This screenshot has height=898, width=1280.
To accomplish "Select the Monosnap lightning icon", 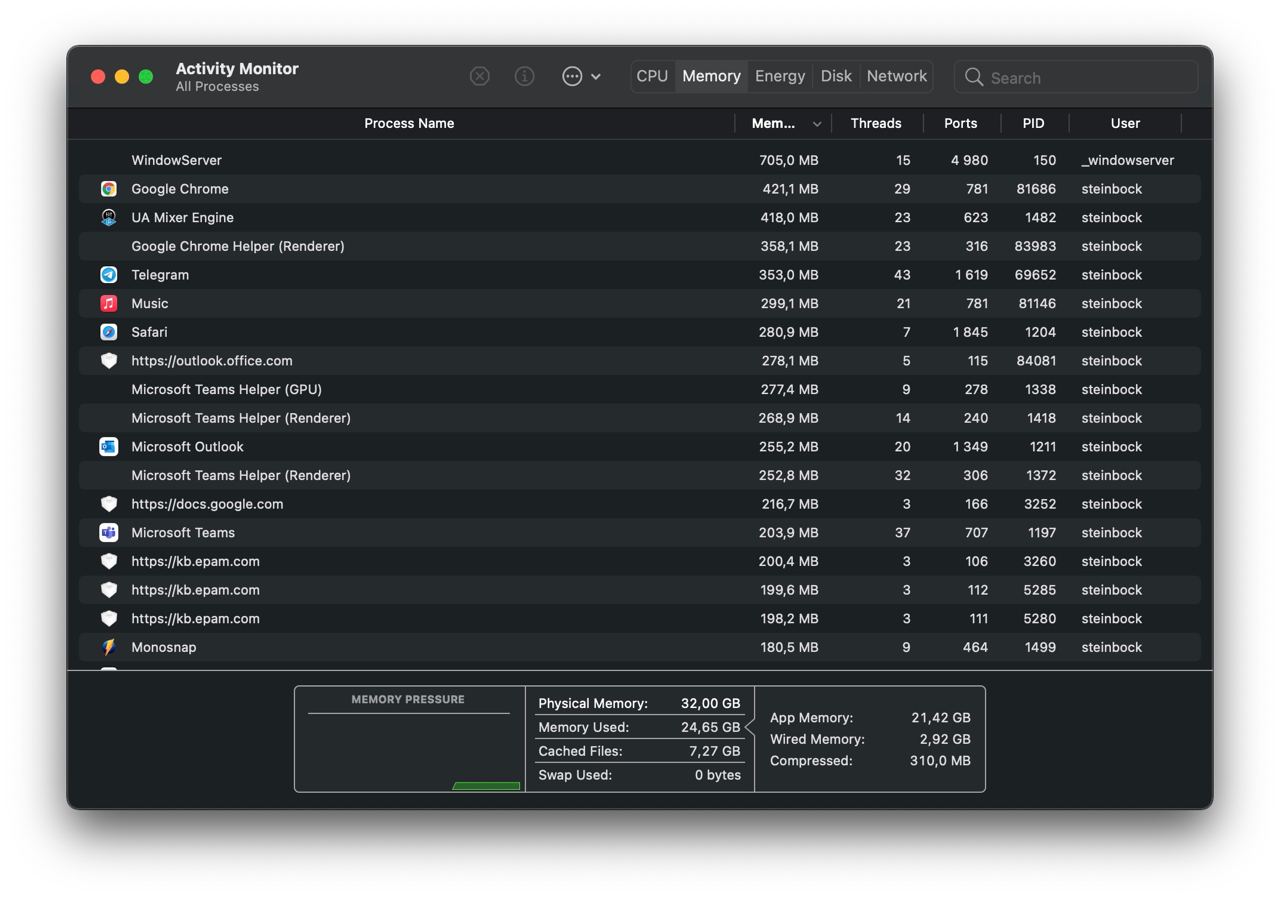I will click(109, 647).
